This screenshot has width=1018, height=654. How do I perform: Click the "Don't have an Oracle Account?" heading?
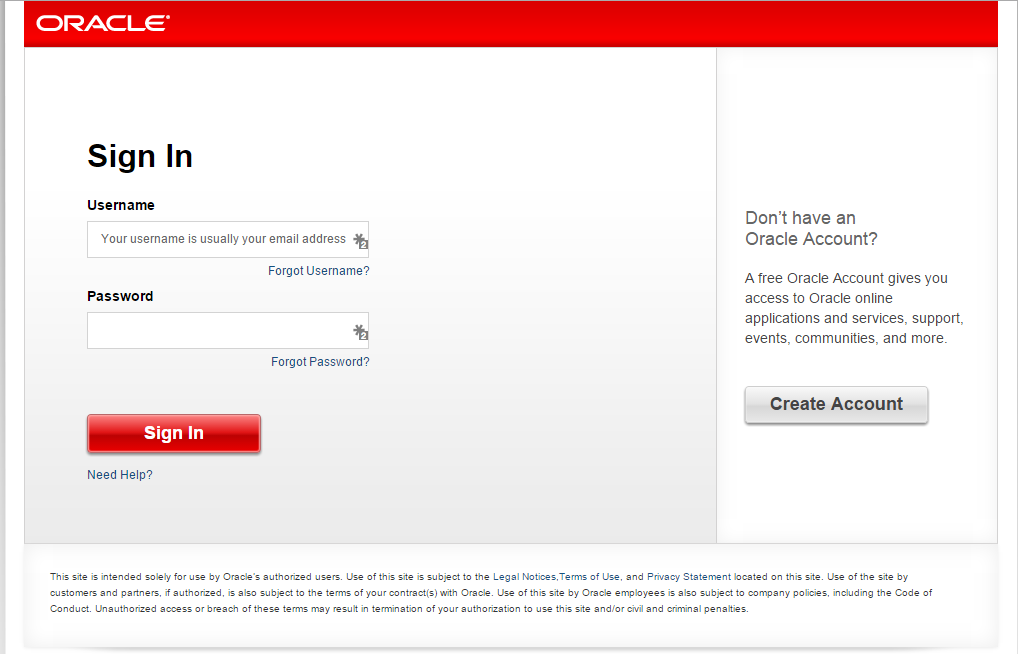click(x=810, y=228)
